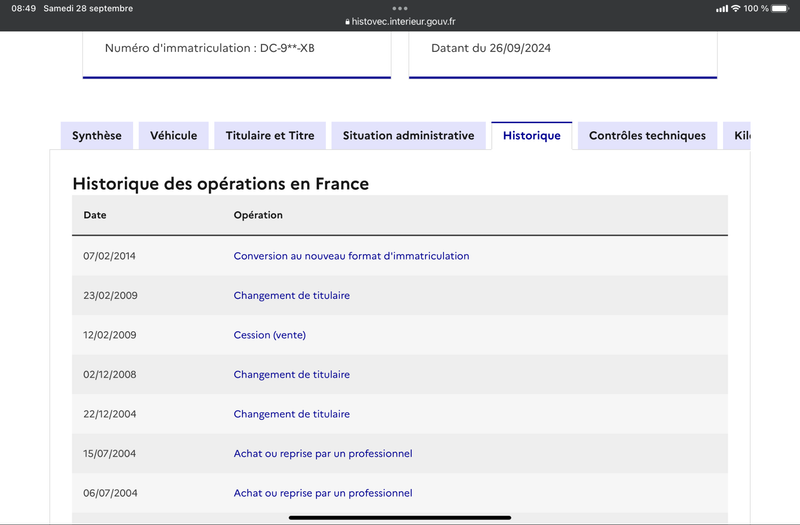Click Changement de titulaire dated 22/12/2004

point(291,414)
